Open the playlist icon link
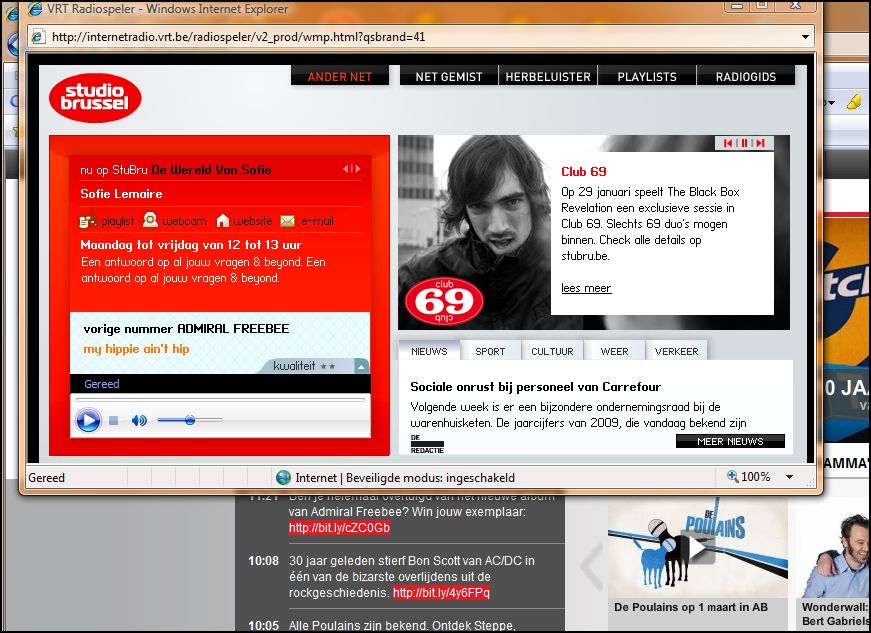Screen dimensions: 871x633 pyautogui.click(x=88, y=221)
